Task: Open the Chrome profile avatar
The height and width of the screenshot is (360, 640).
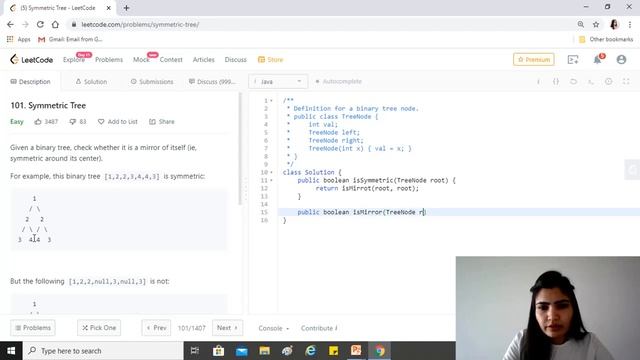Action: (x=614, y=24)
